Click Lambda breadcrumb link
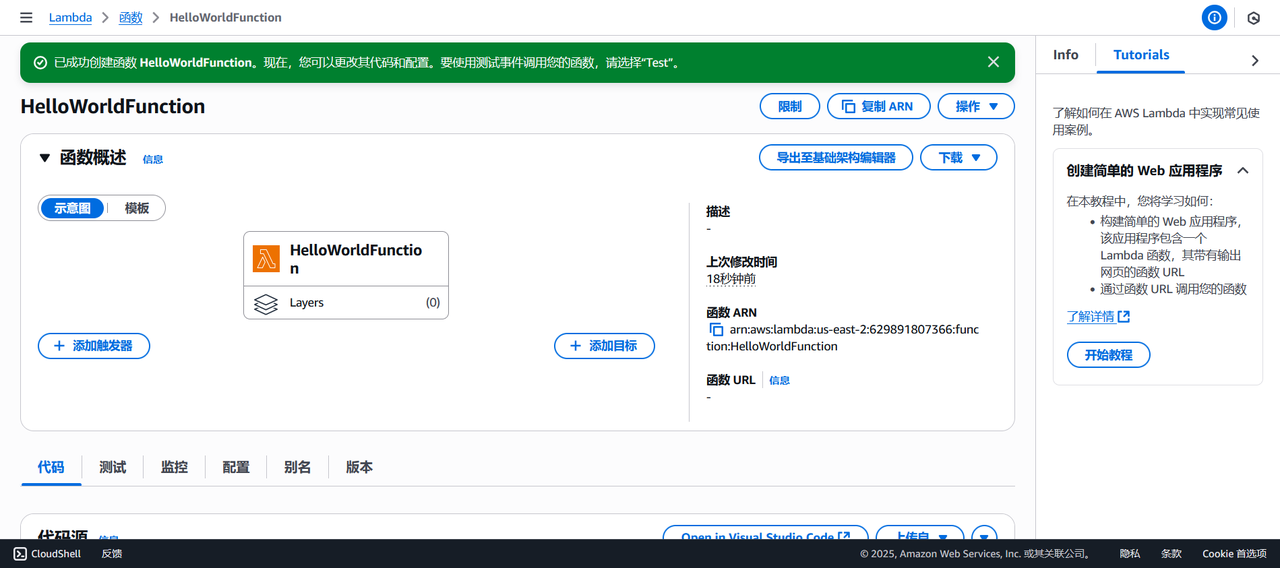Viewport: 1280px width, 568px height. click(70, 18)
